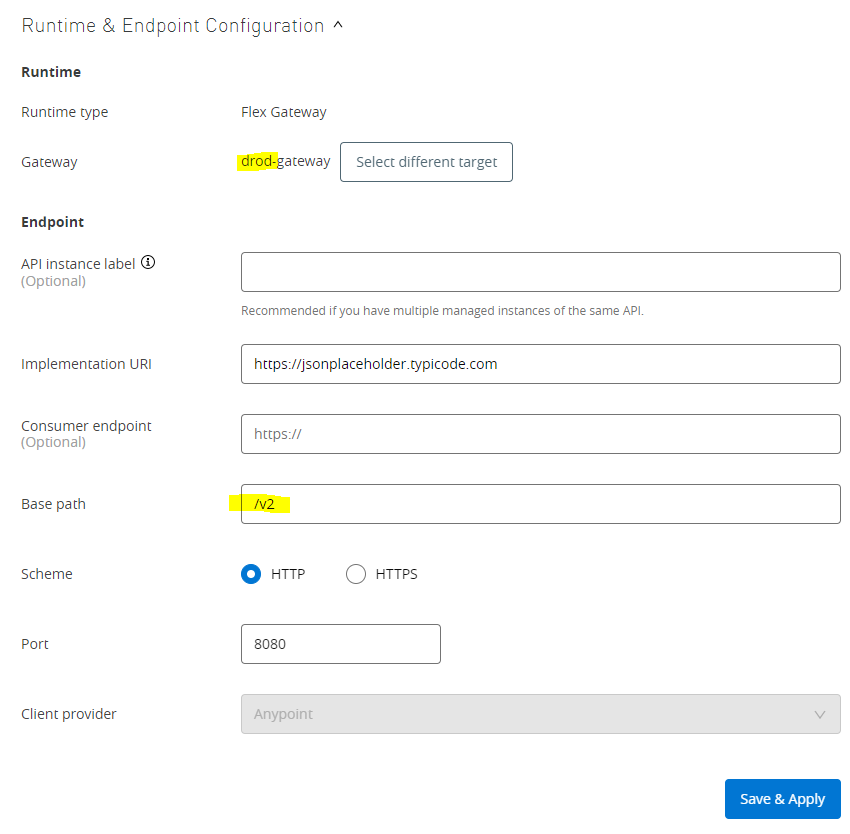Click the drod-gateway gateway name
This screenshot has height=834, width=850.
click(x=285, y=161)
